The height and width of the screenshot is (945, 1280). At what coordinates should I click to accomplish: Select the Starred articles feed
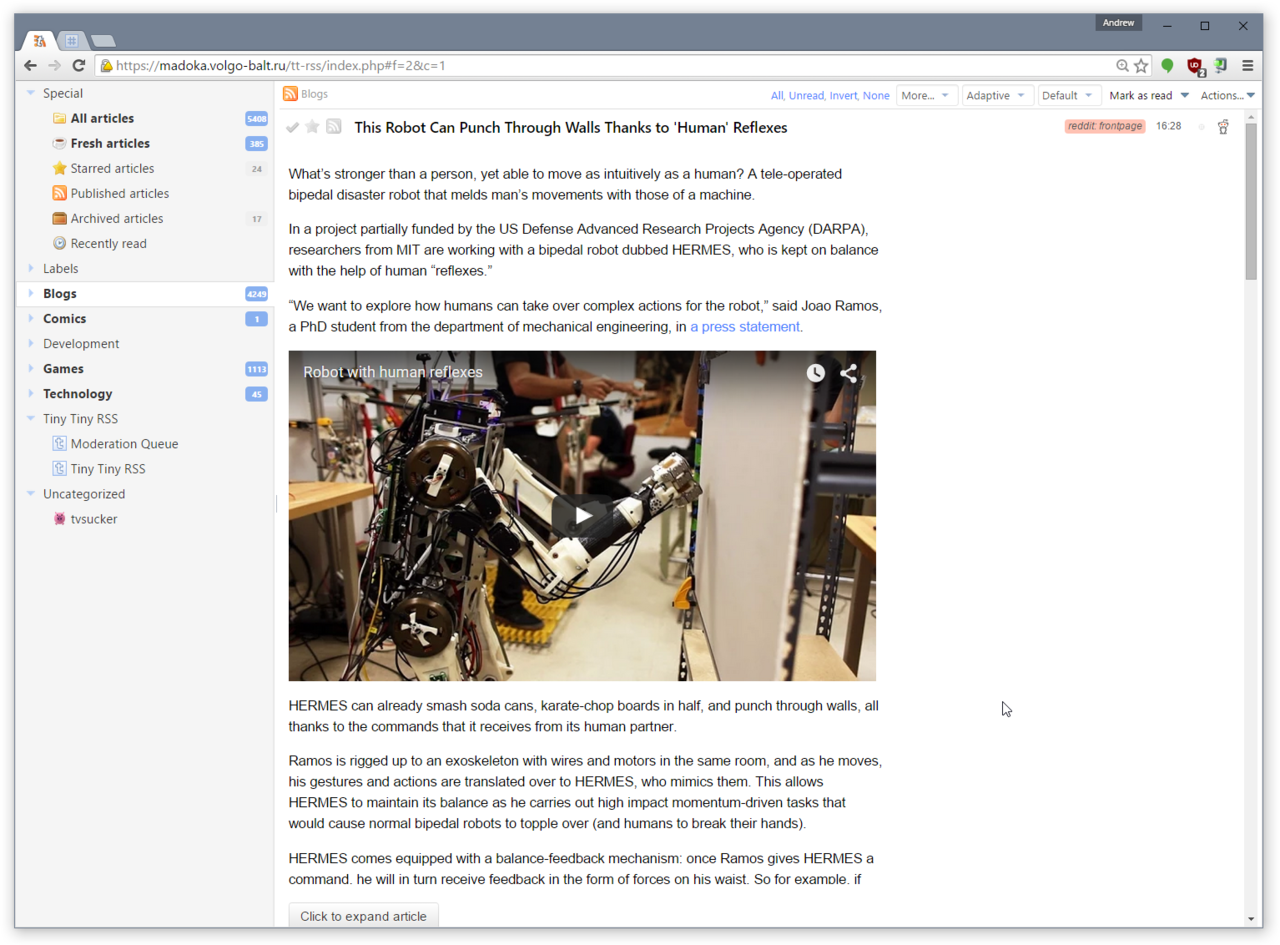coord(112,168)
